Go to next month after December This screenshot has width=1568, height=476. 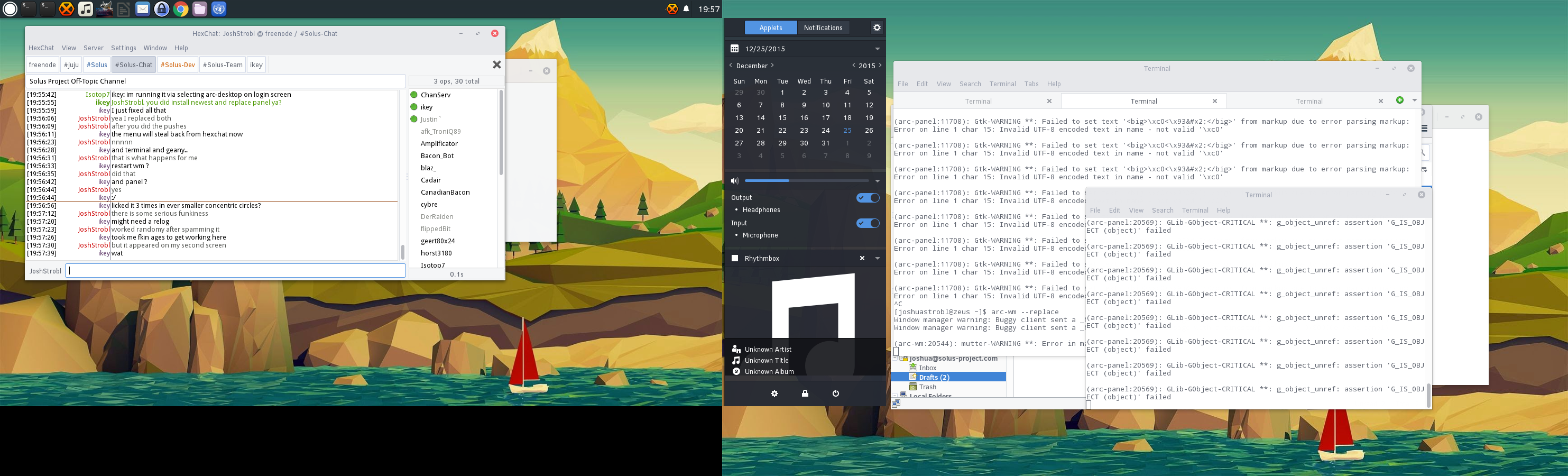(x=772, y=66)
